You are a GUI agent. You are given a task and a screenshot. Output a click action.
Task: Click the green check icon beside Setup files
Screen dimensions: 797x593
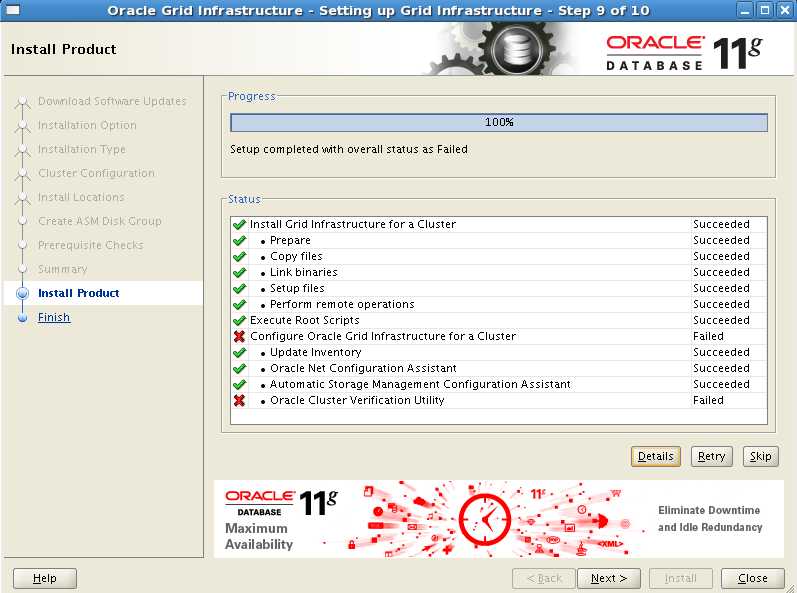pyautogui.click(x=239, y=288)
